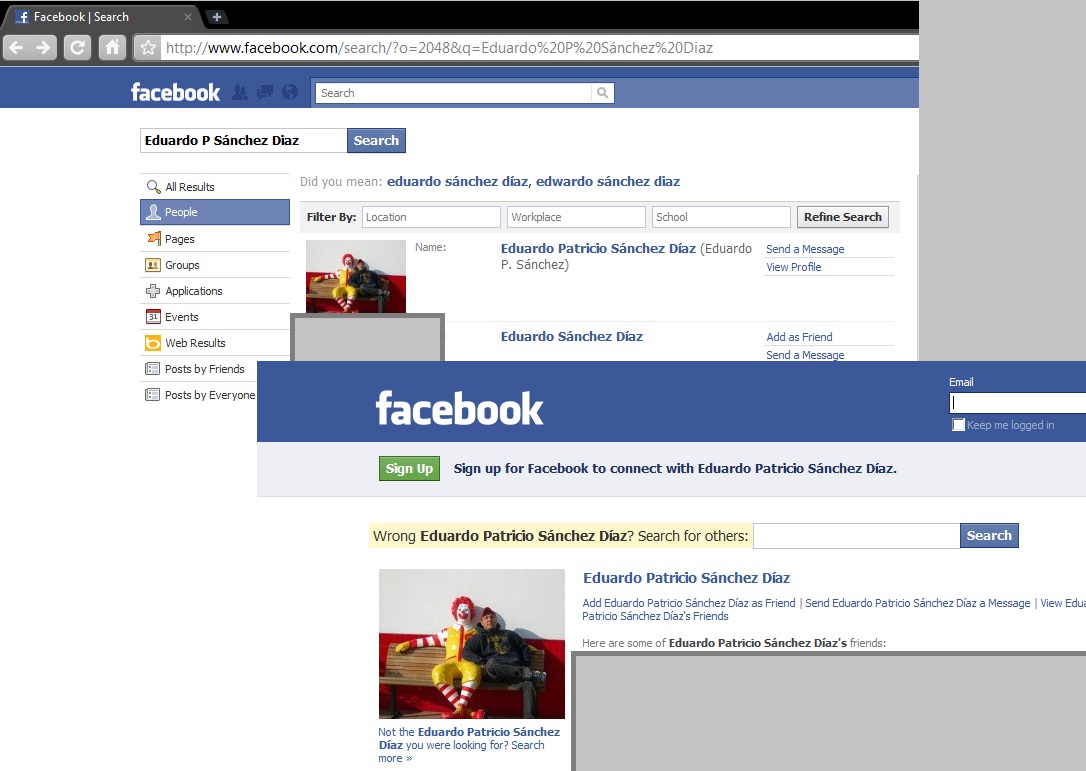1086x771 pixels.
Task: Choose Web Results in the left sidebar
Action: coord(195,343)
